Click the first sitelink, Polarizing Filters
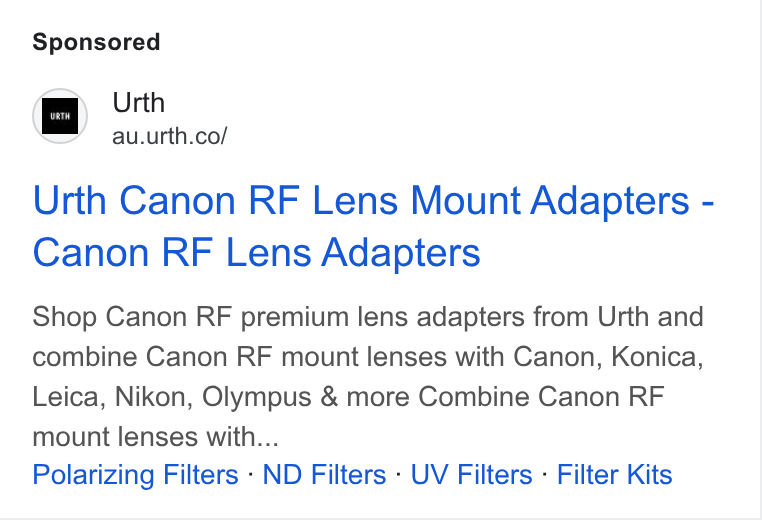762x520 pixels. (x=135, y=474)
